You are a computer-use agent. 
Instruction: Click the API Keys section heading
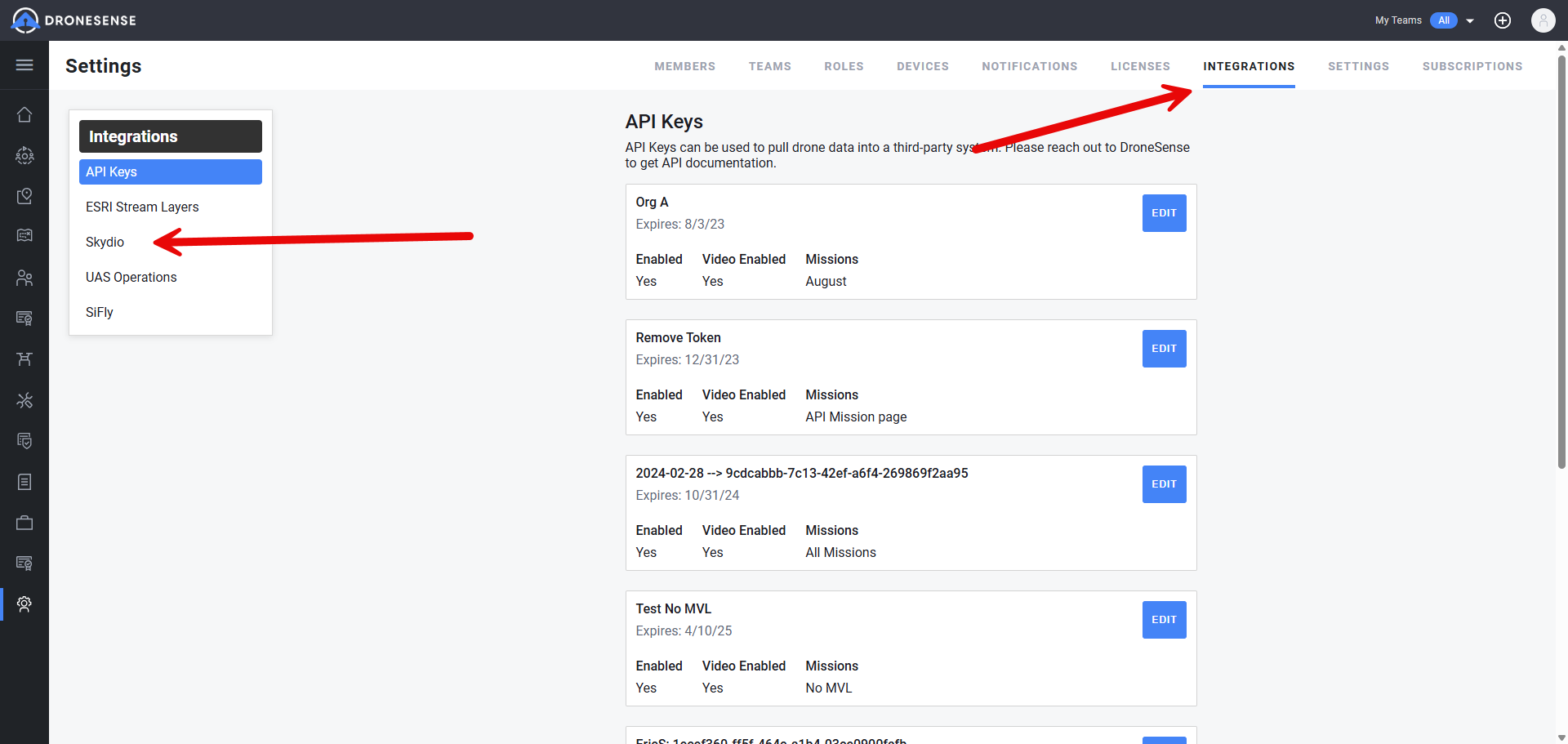664,122
